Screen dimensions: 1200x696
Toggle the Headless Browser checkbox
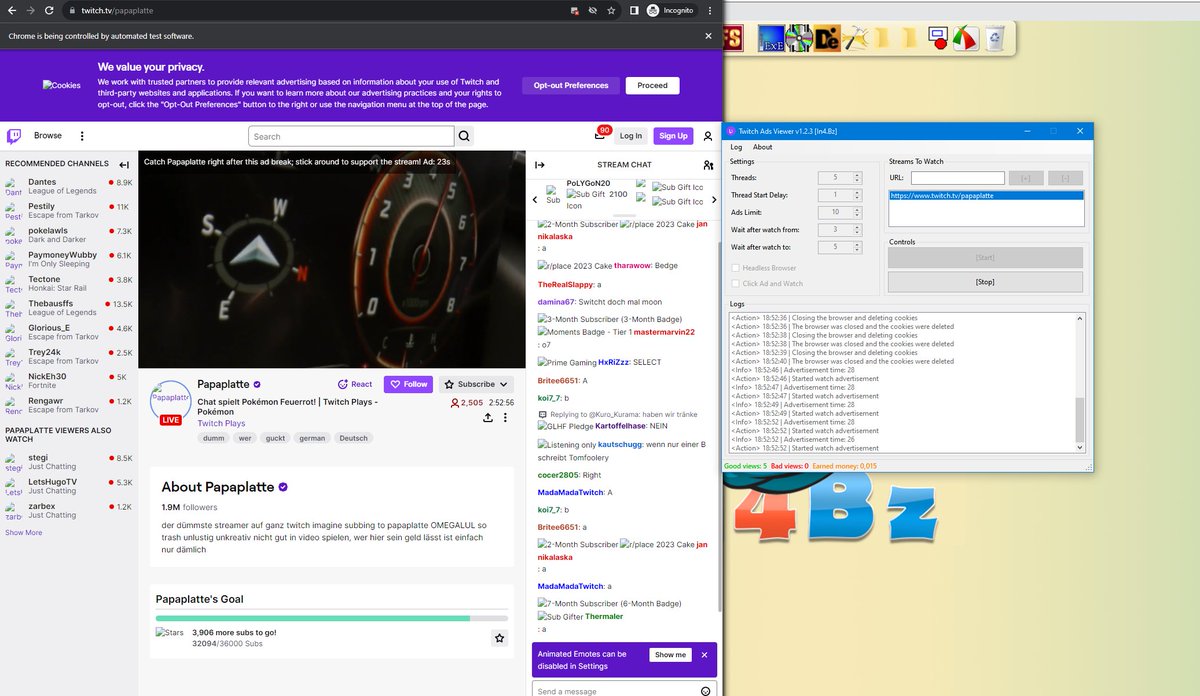tap(736, 268)
